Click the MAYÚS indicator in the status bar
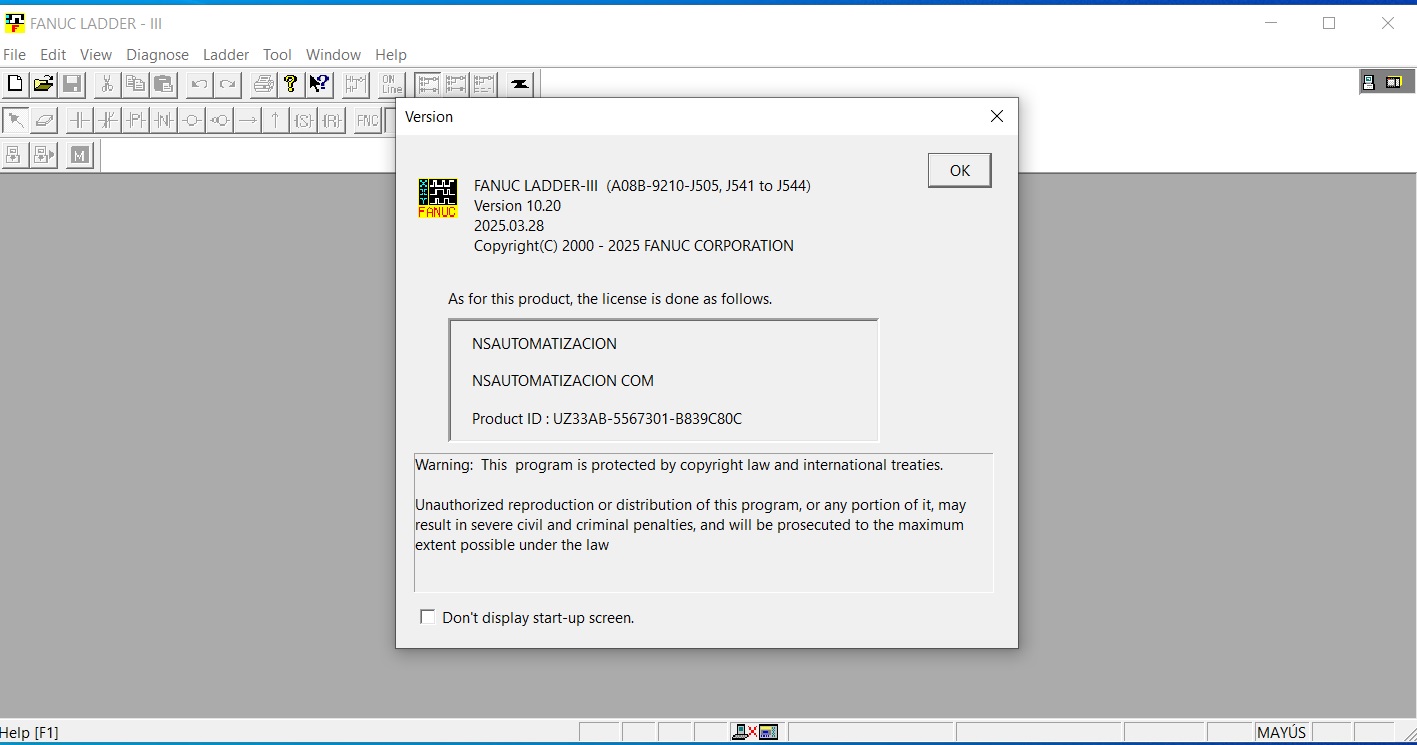 click(1281, 732)
